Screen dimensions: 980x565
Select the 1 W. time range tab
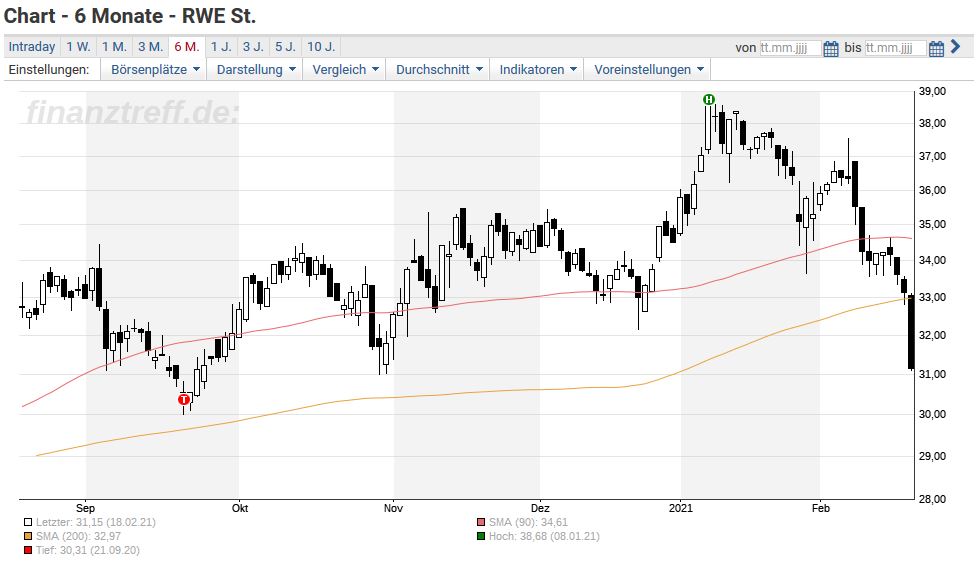coord(79,47)
